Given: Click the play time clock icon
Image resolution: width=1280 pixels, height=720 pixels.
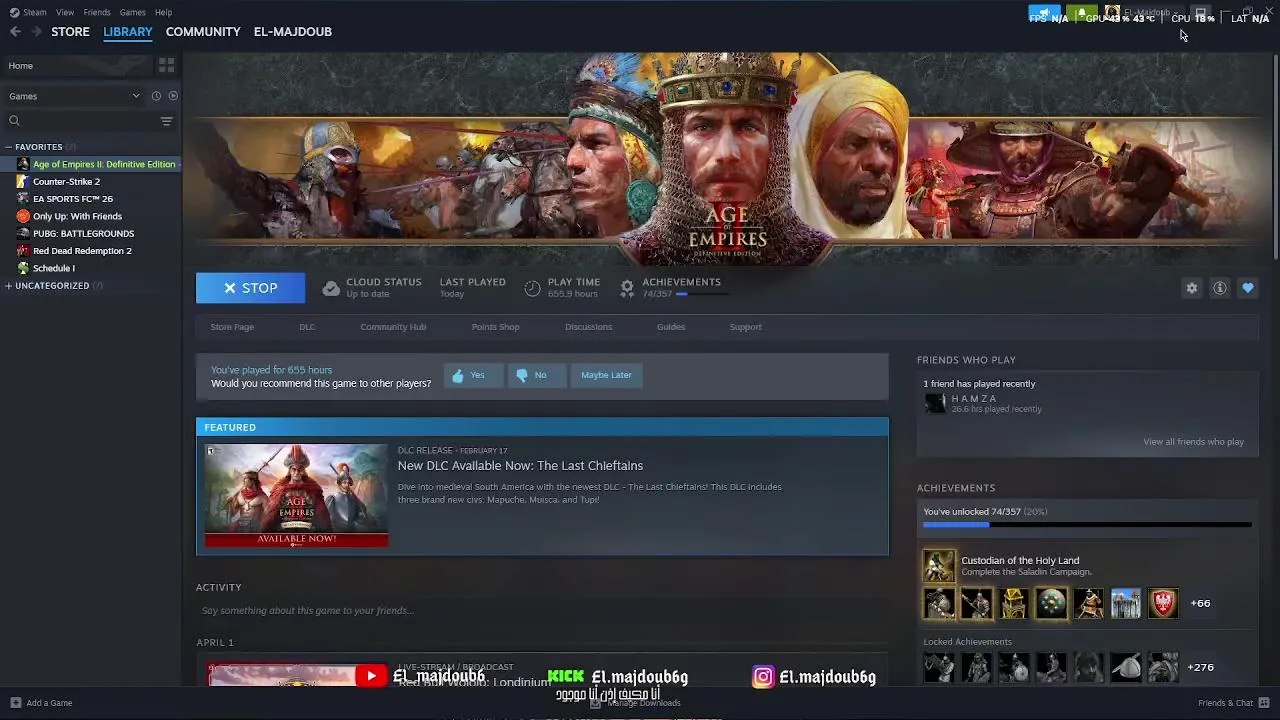Looking at the screenshot, I should (532, 288).
